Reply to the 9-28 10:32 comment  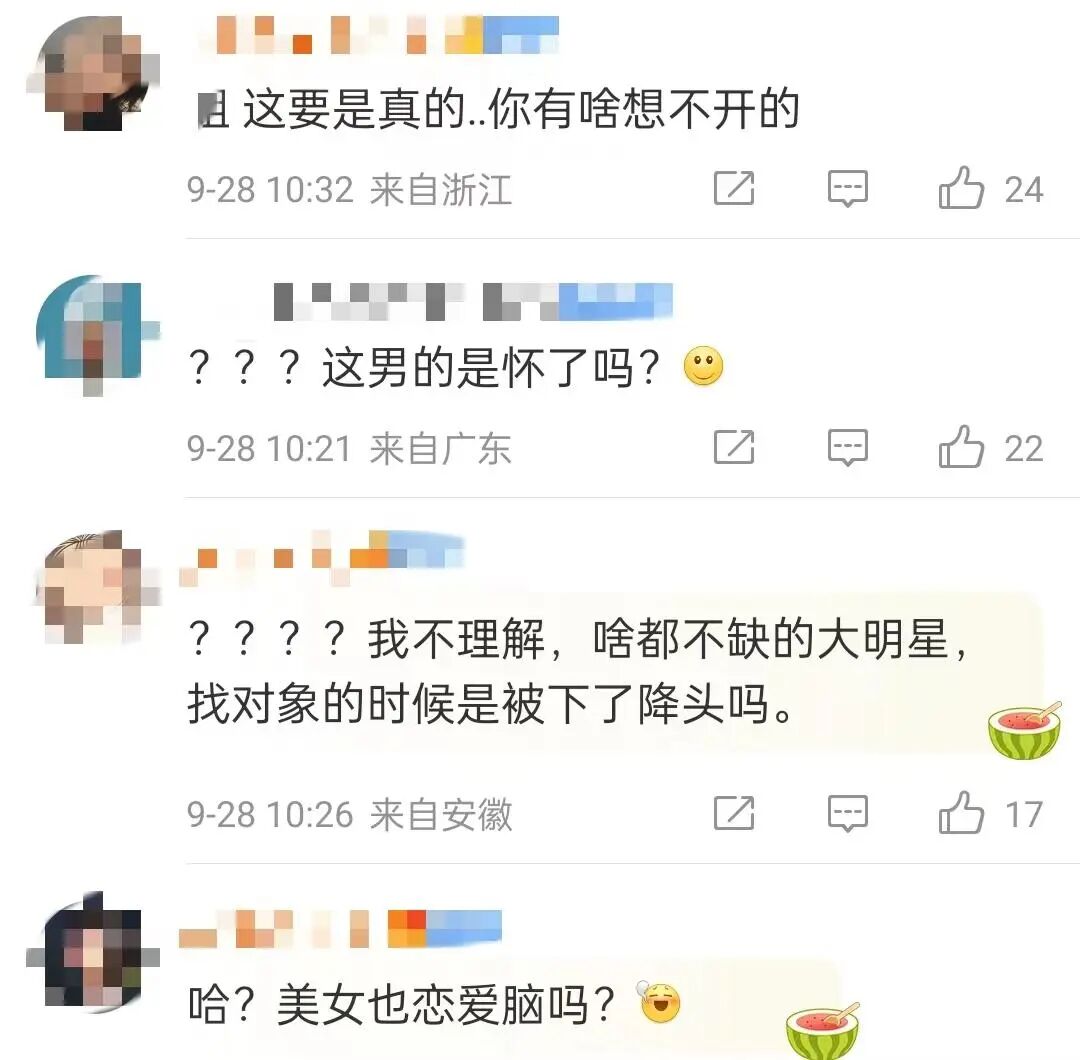(x=847, y=189)
